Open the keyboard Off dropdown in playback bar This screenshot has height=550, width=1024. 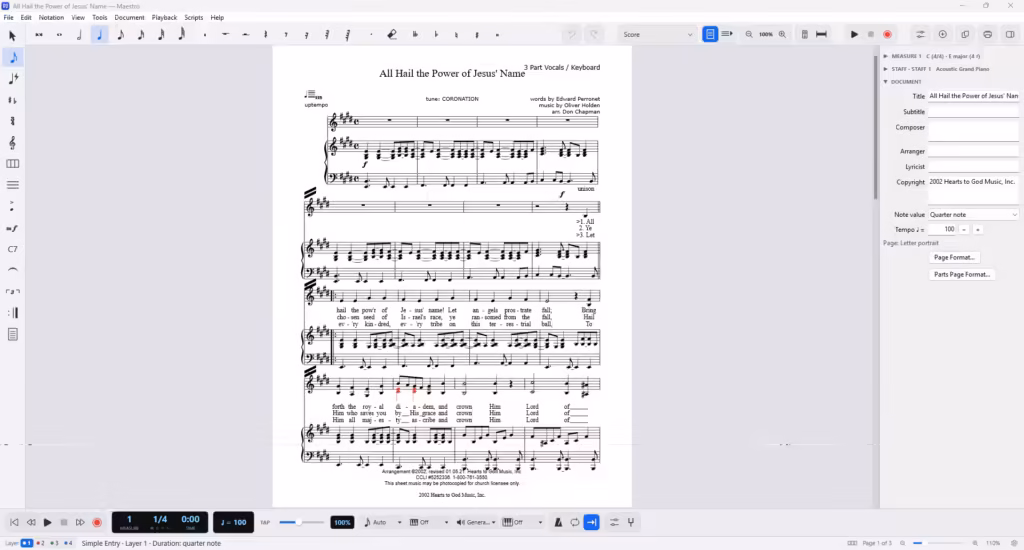click(522, 522)
